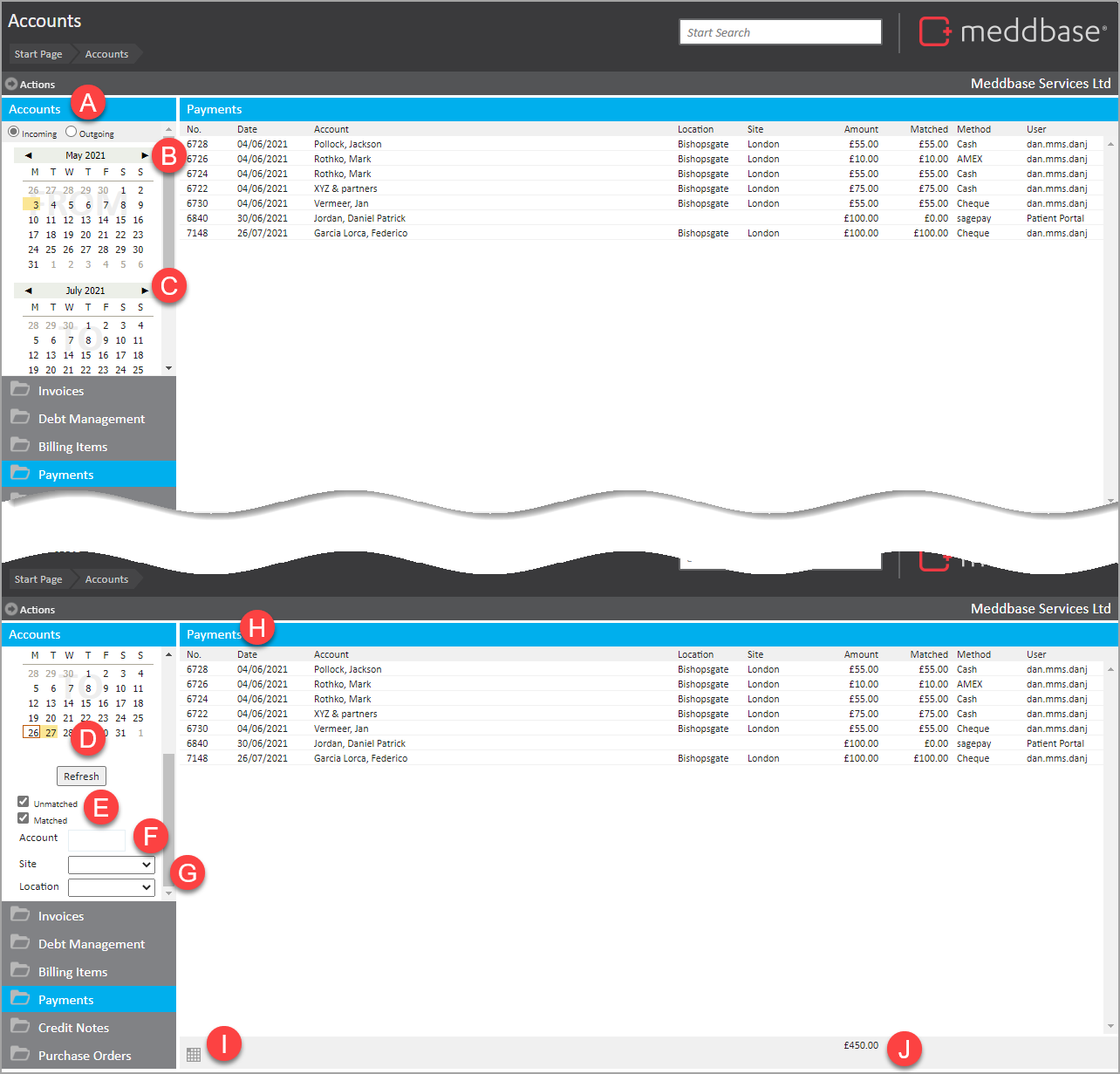This screenshot has height=1074, width=1120.
Task: Open the Site dropdown
Action: (x=112, y=865)
